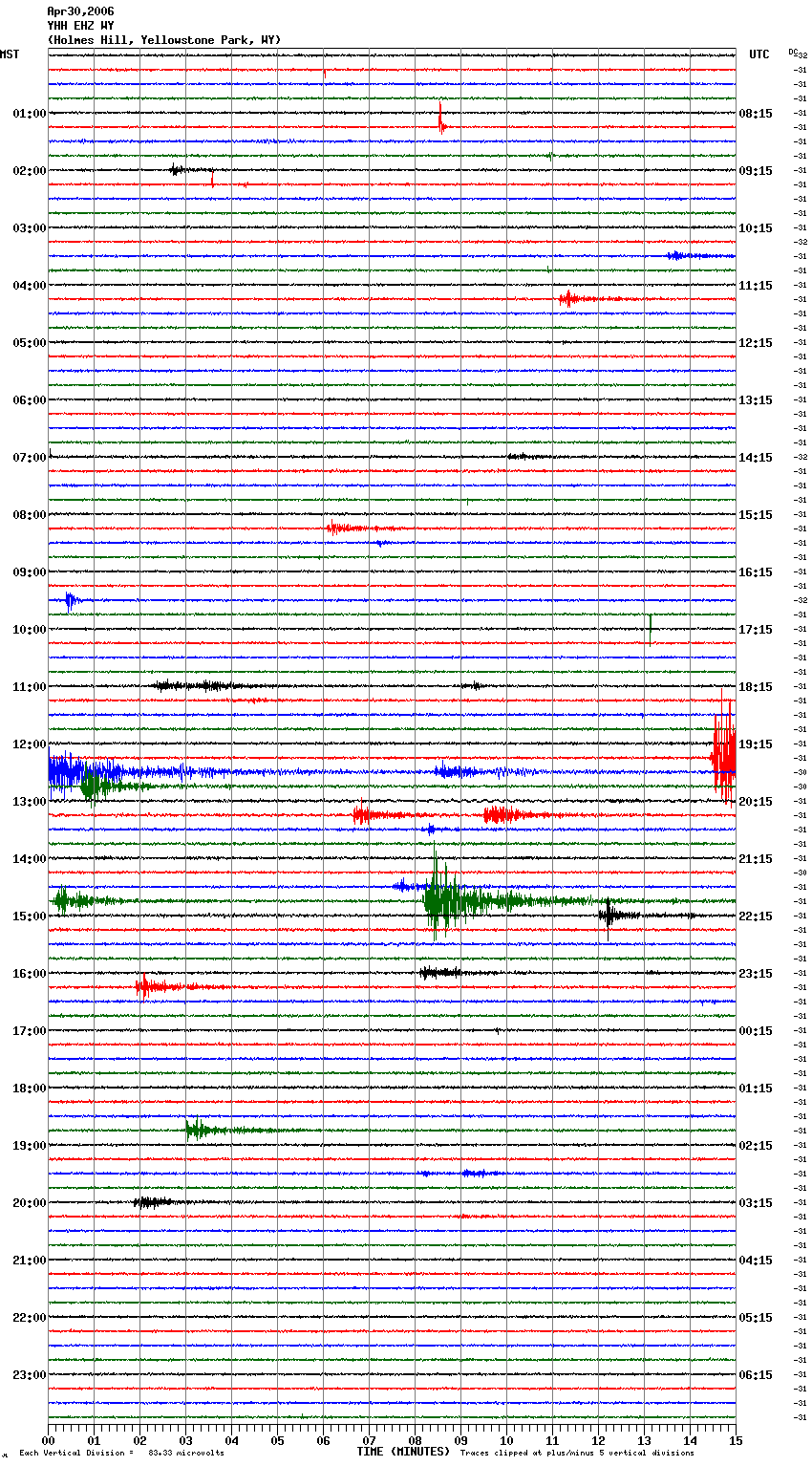This screenshot has height=1466, width=812.
Task: Select the 04:00 MST row label
Action: coord(30,286)
